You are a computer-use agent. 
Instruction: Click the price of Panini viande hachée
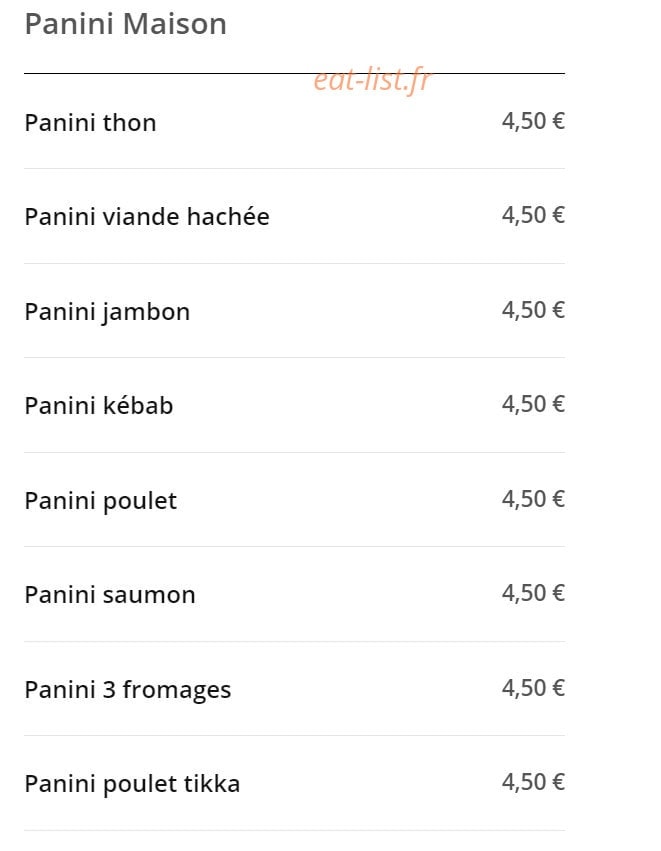(533, 215)
